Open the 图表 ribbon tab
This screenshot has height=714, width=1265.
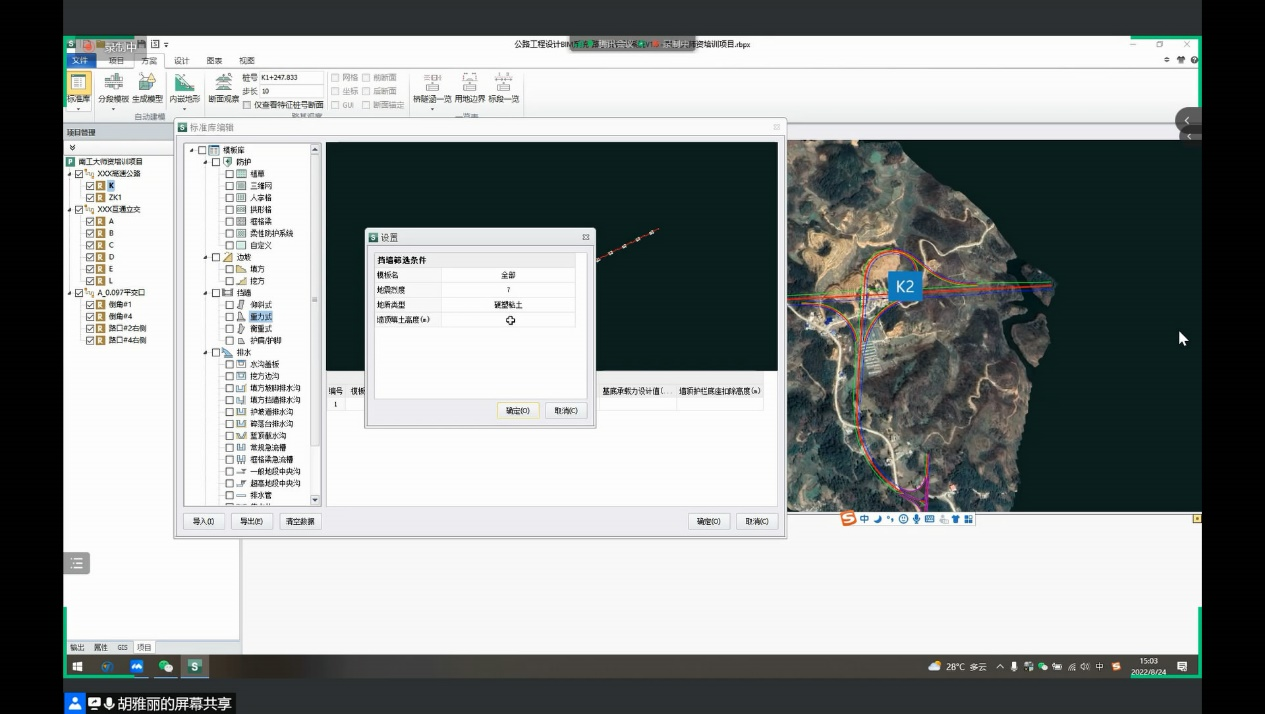click(x=214, y=61)
